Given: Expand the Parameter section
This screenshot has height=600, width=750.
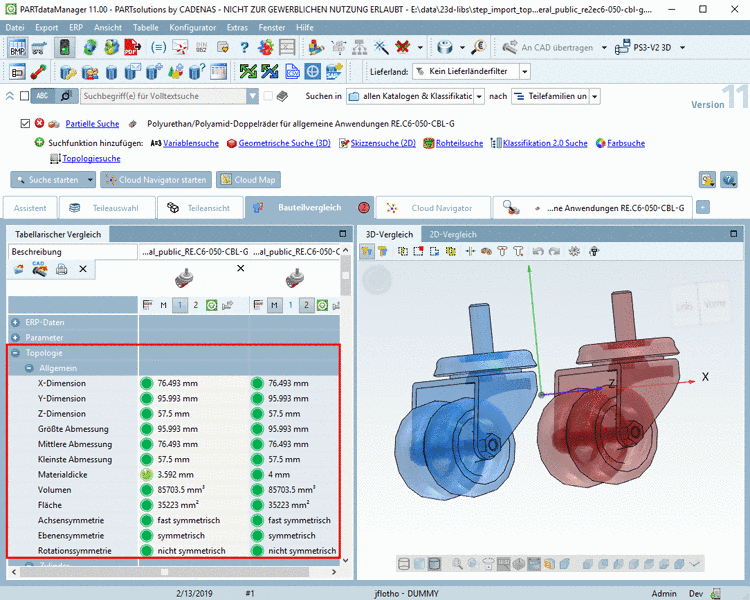Looking at the screenshot, I should click(x=15, y=337).
